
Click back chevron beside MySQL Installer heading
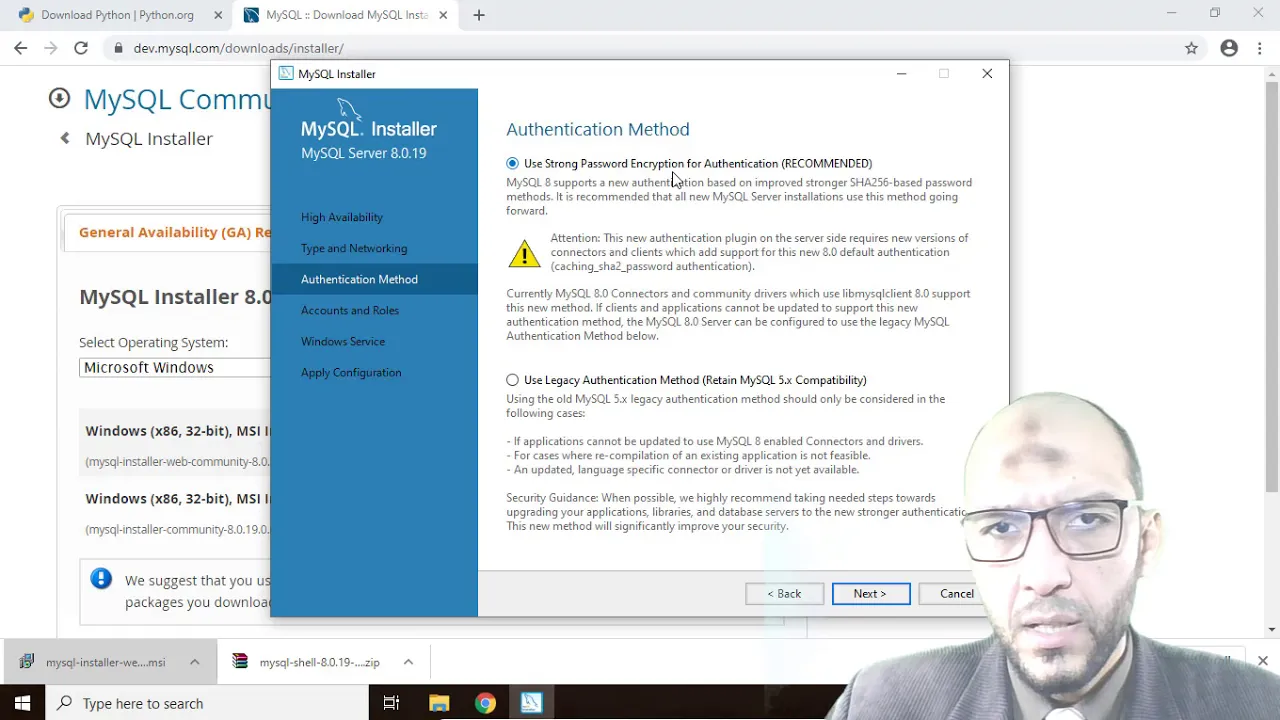(x=65, y=138)
